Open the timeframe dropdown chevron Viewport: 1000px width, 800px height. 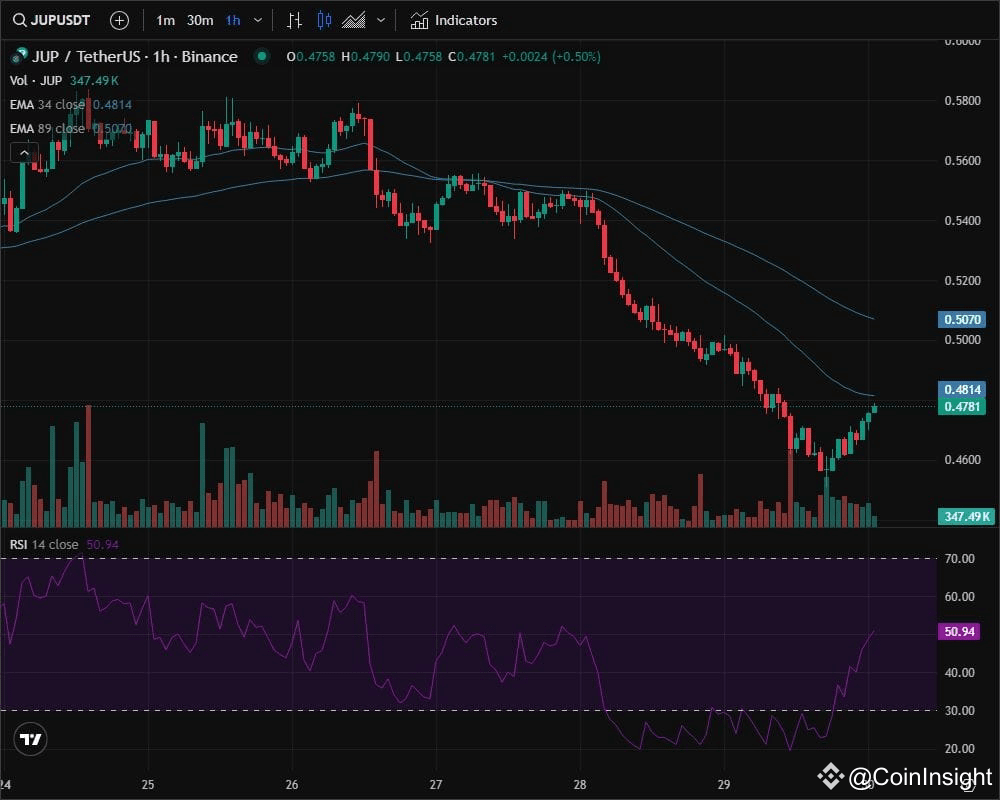point(258,19)
